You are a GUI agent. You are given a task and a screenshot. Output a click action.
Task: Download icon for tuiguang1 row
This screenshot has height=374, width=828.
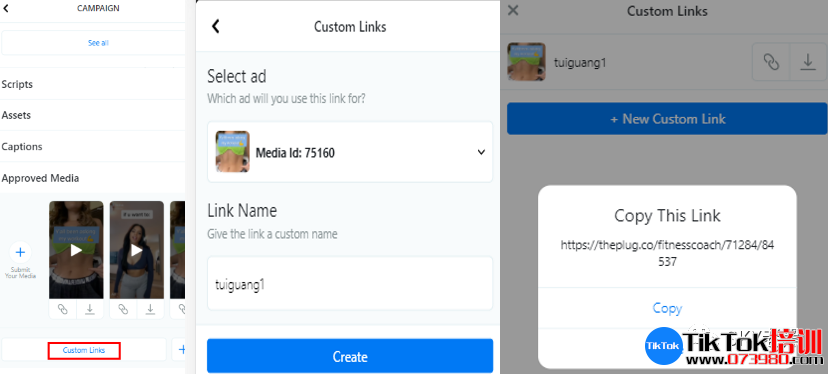(x=808, y=62)
